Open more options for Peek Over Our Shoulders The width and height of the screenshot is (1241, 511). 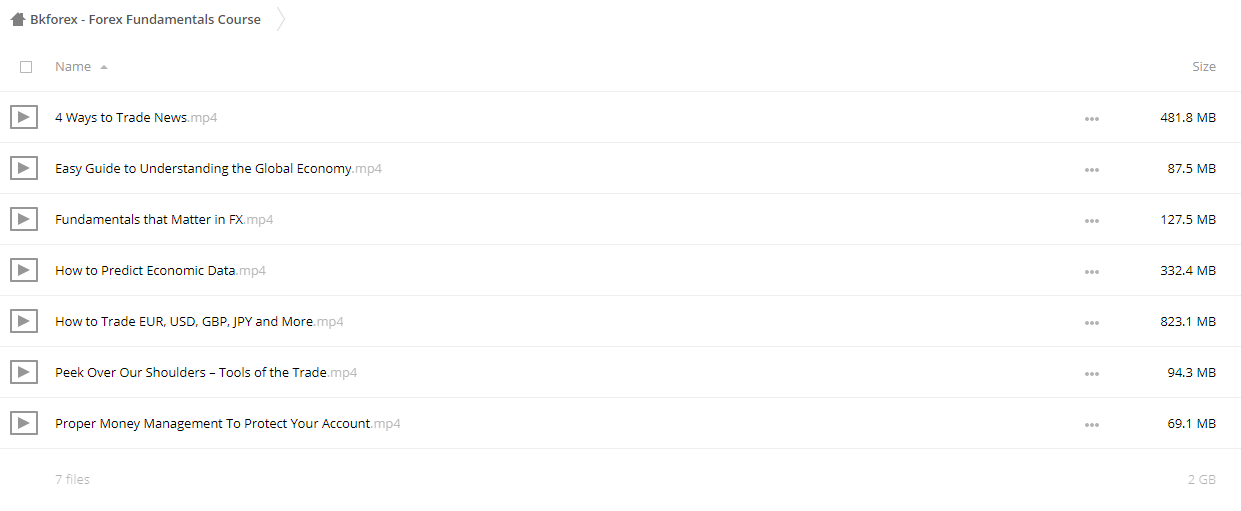[1091, 373]
